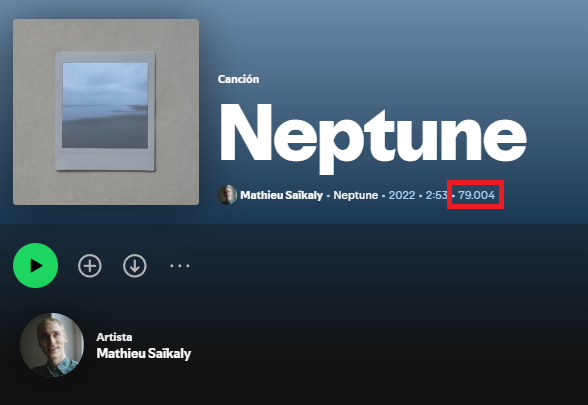Open Mathieu Saïkaly name under Artista
Image resolution: width=588 pixels, height=405 pixels.
tap(144, 354)
